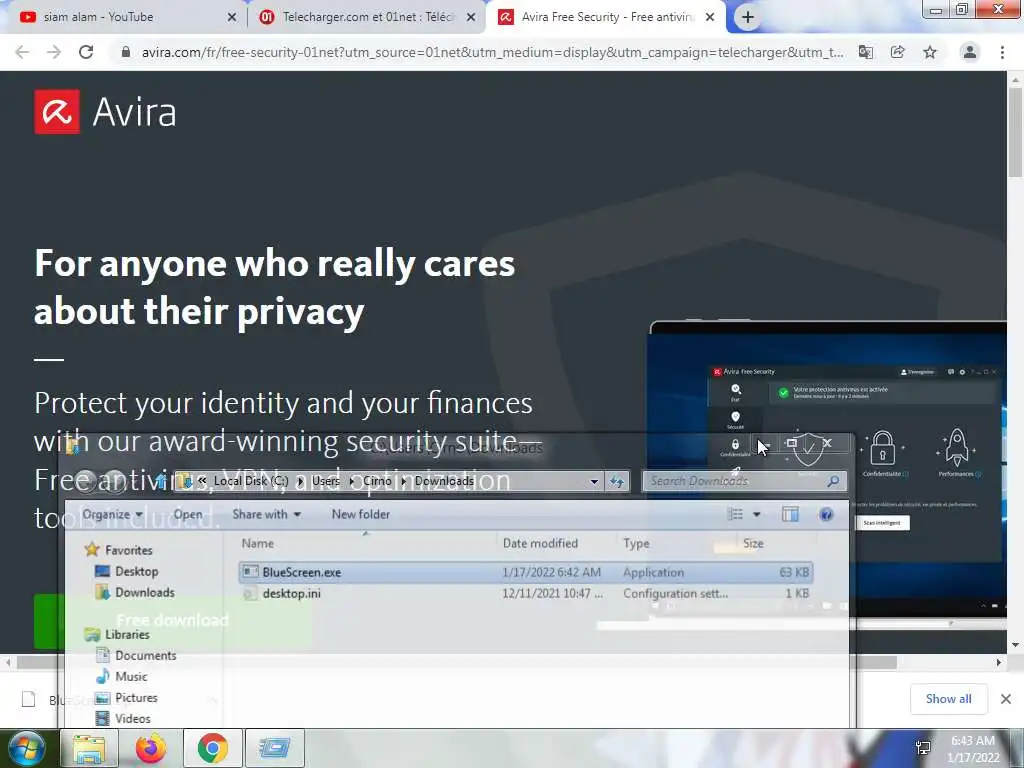
Task: Refresh Explorer folder button
Action: (x=617, y=481)
